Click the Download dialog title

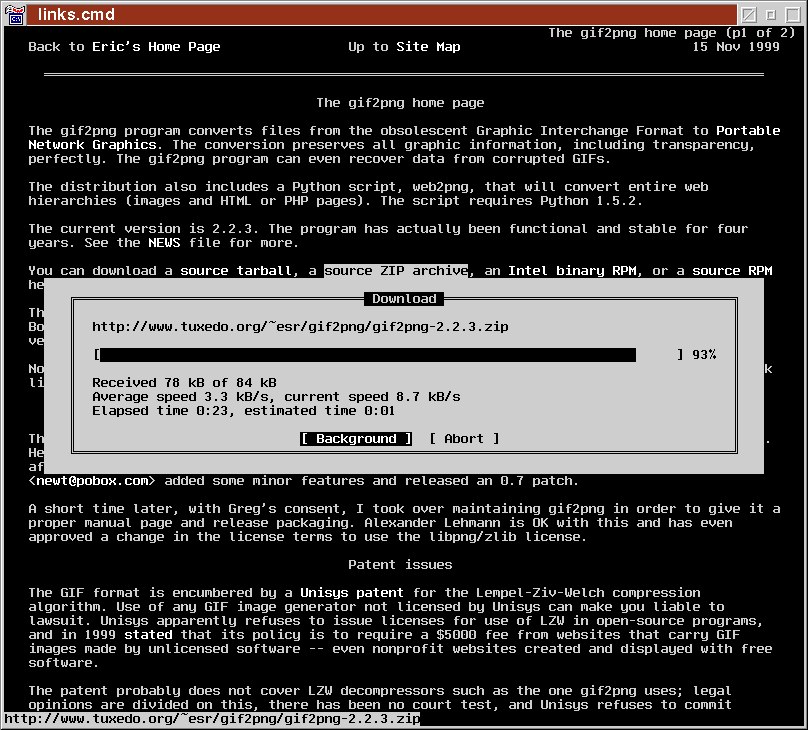point(404,299)
